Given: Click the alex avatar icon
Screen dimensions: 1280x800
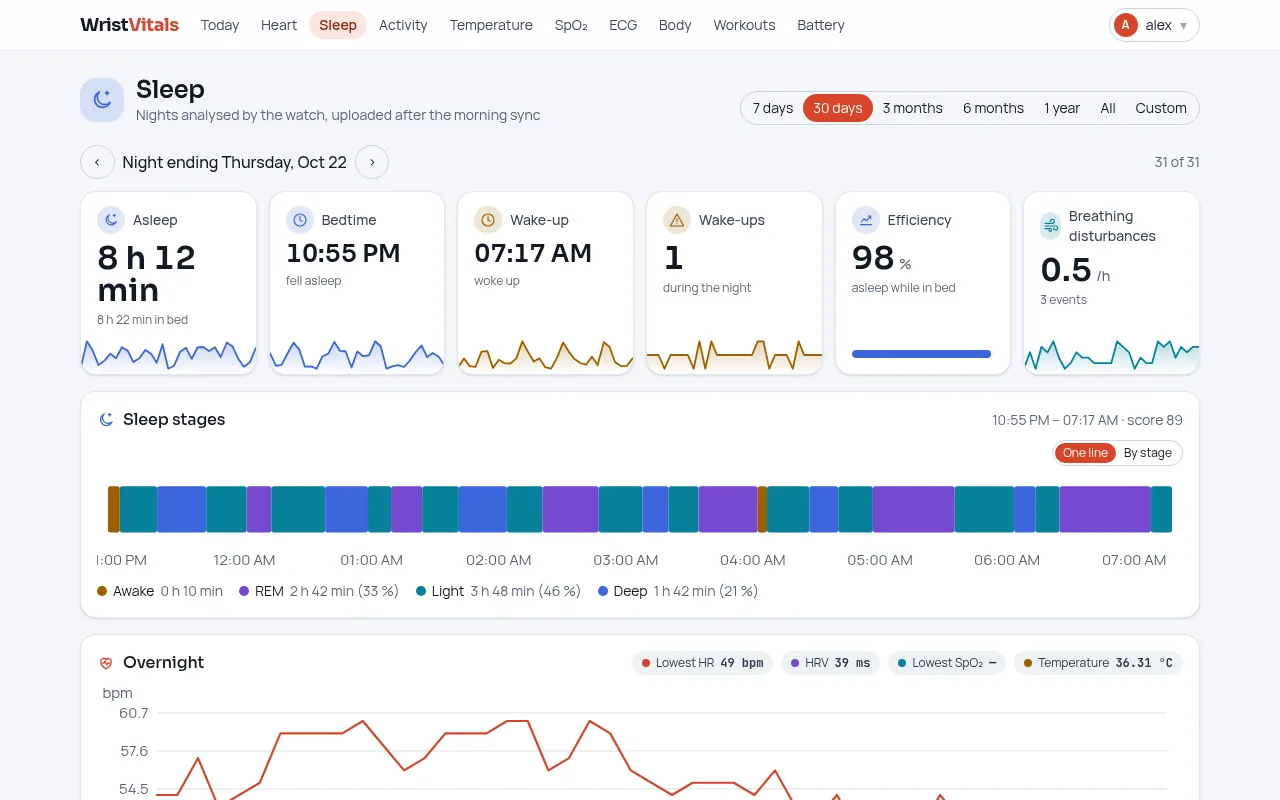Looking at the screenshot, I should (1126, 25).
